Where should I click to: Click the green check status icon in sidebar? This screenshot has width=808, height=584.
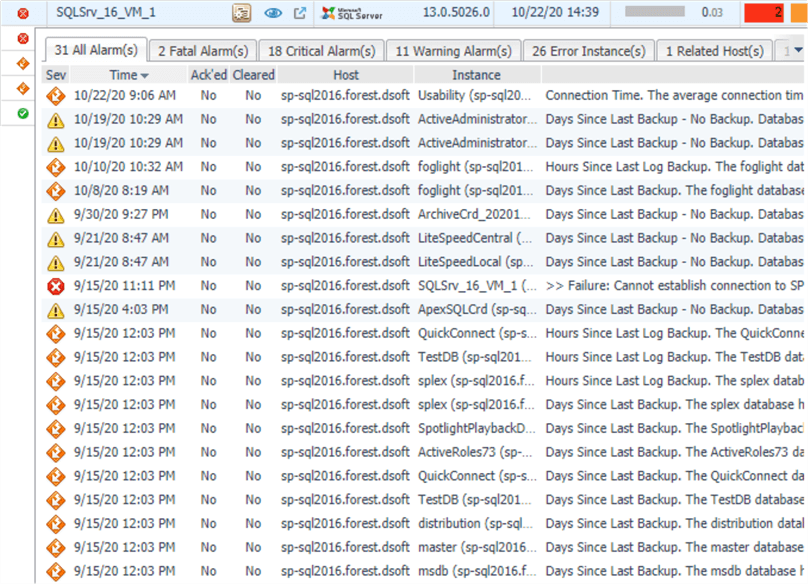pos(23,113)
